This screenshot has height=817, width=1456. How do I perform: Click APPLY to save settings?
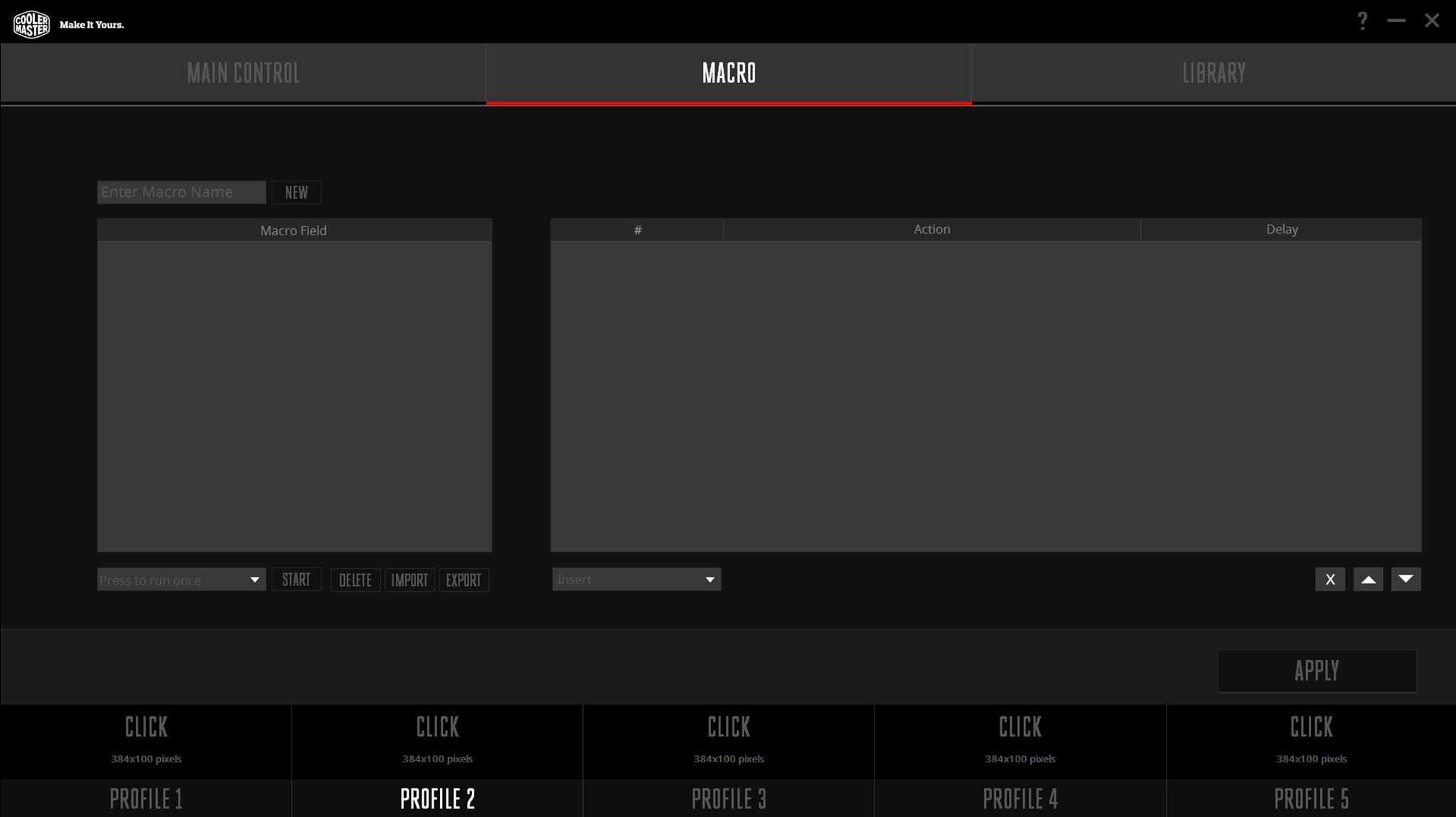tap(1317, 671)
